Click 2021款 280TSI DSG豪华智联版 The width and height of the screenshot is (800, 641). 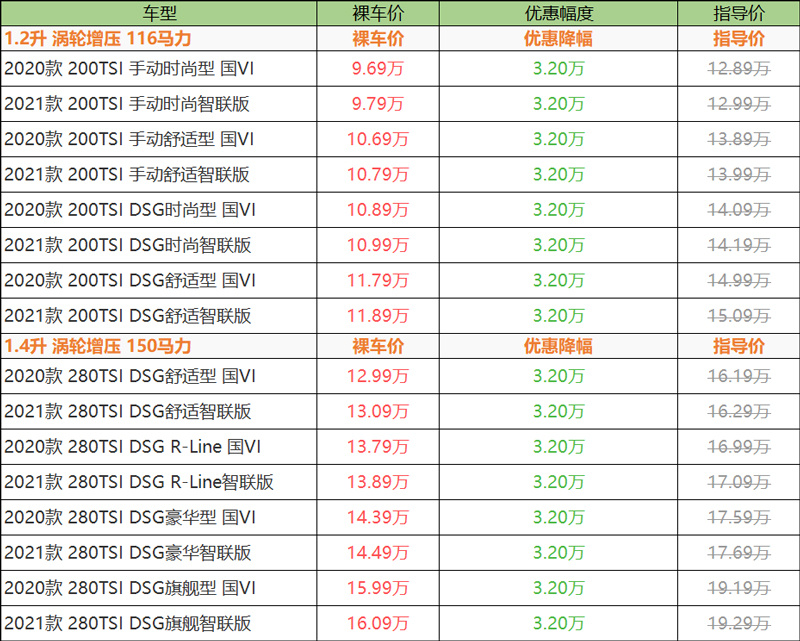pos(128,552)
